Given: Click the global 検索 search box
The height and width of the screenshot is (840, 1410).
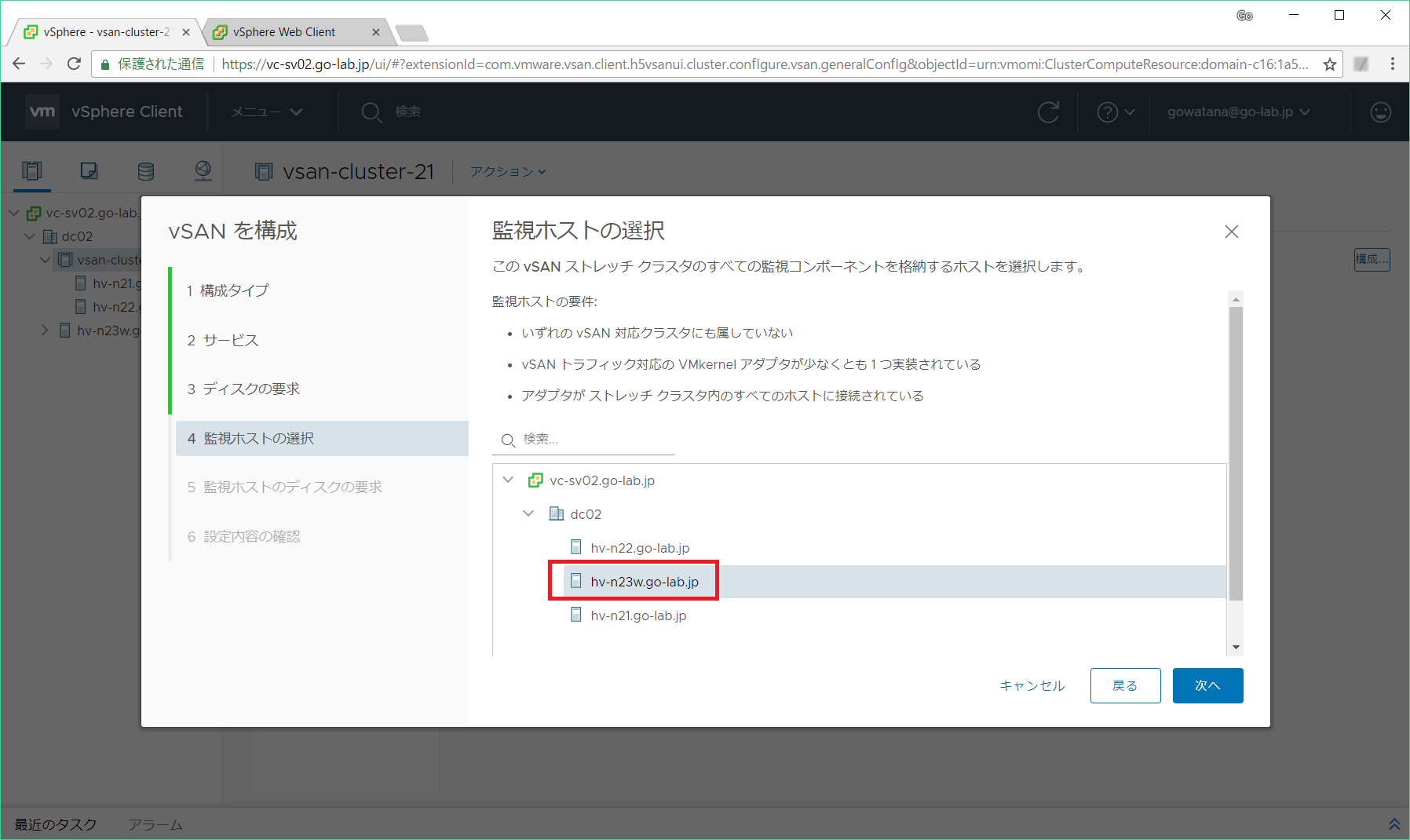Looking at the screenshot, I should click(407, 111).
